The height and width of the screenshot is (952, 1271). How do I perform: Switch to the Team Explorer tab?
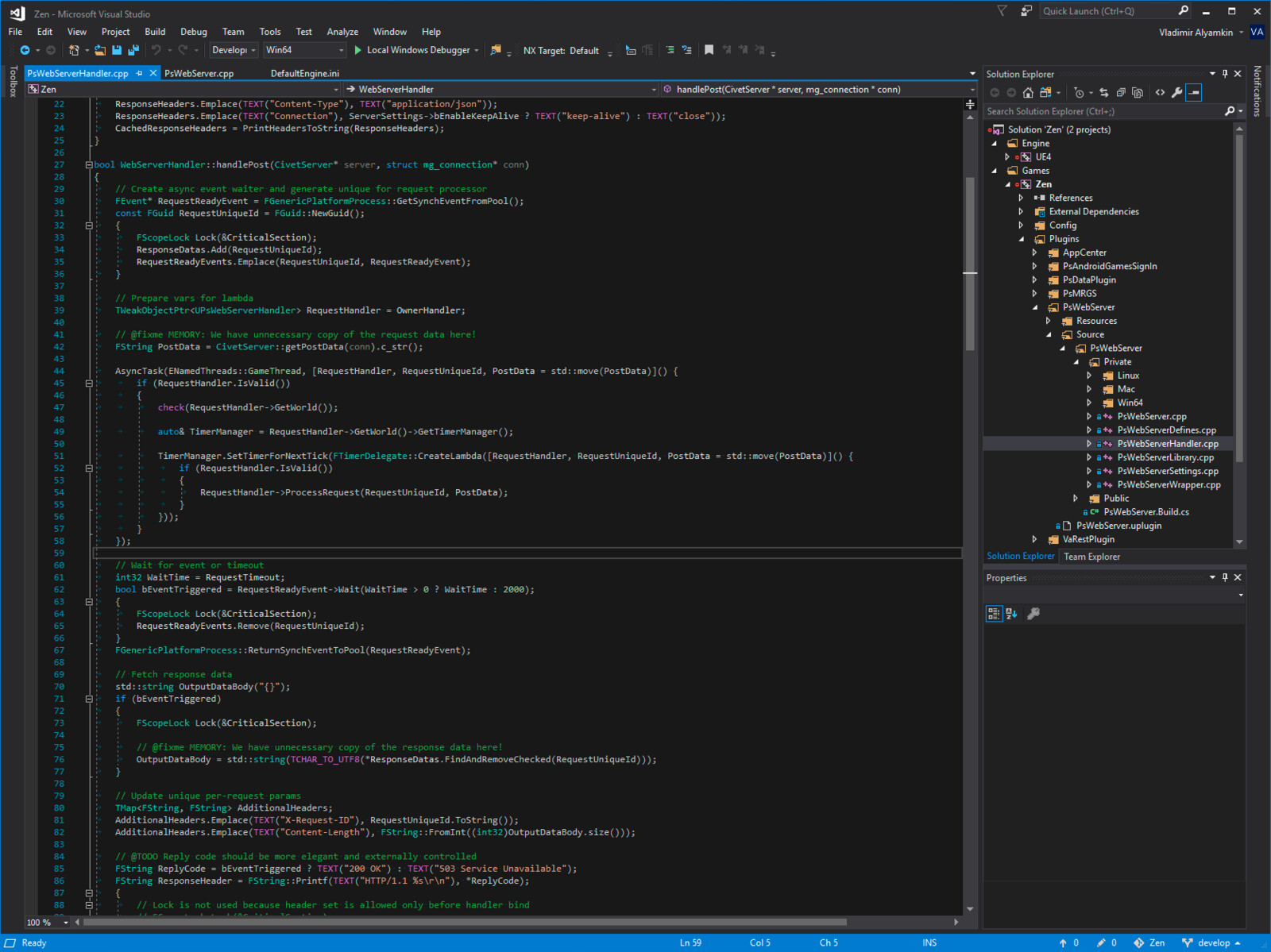(x=1091, y=557)
